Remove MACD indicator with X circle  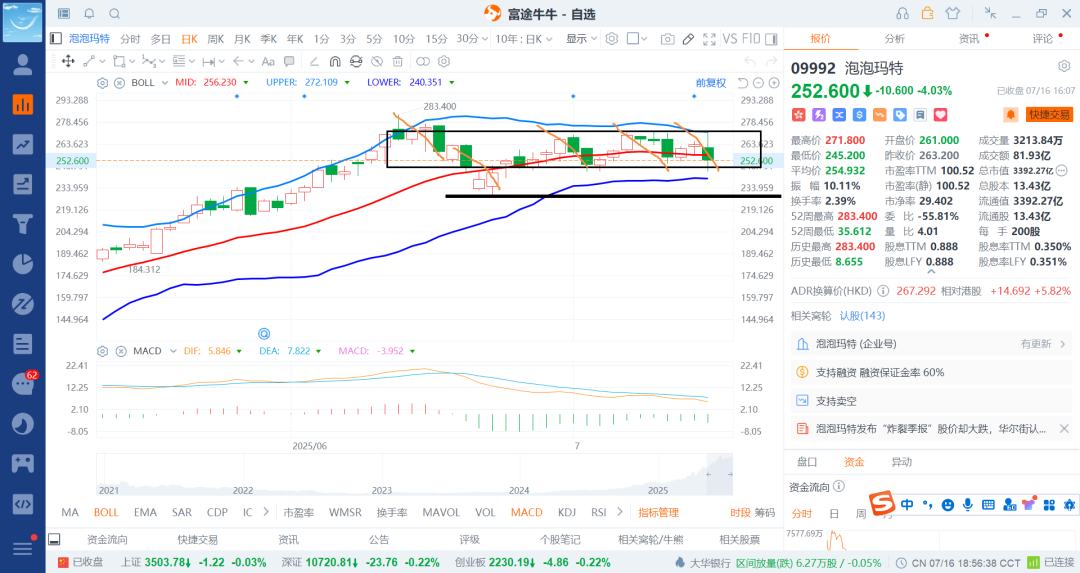click(x=121, y=351)
